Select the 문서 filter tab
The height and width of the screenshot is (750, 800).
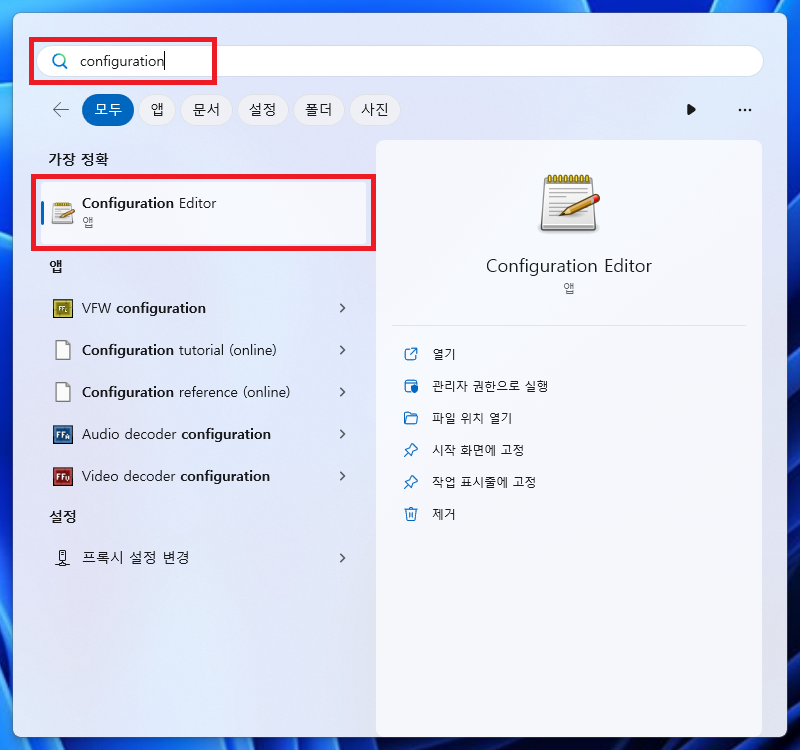click(206, 110)
